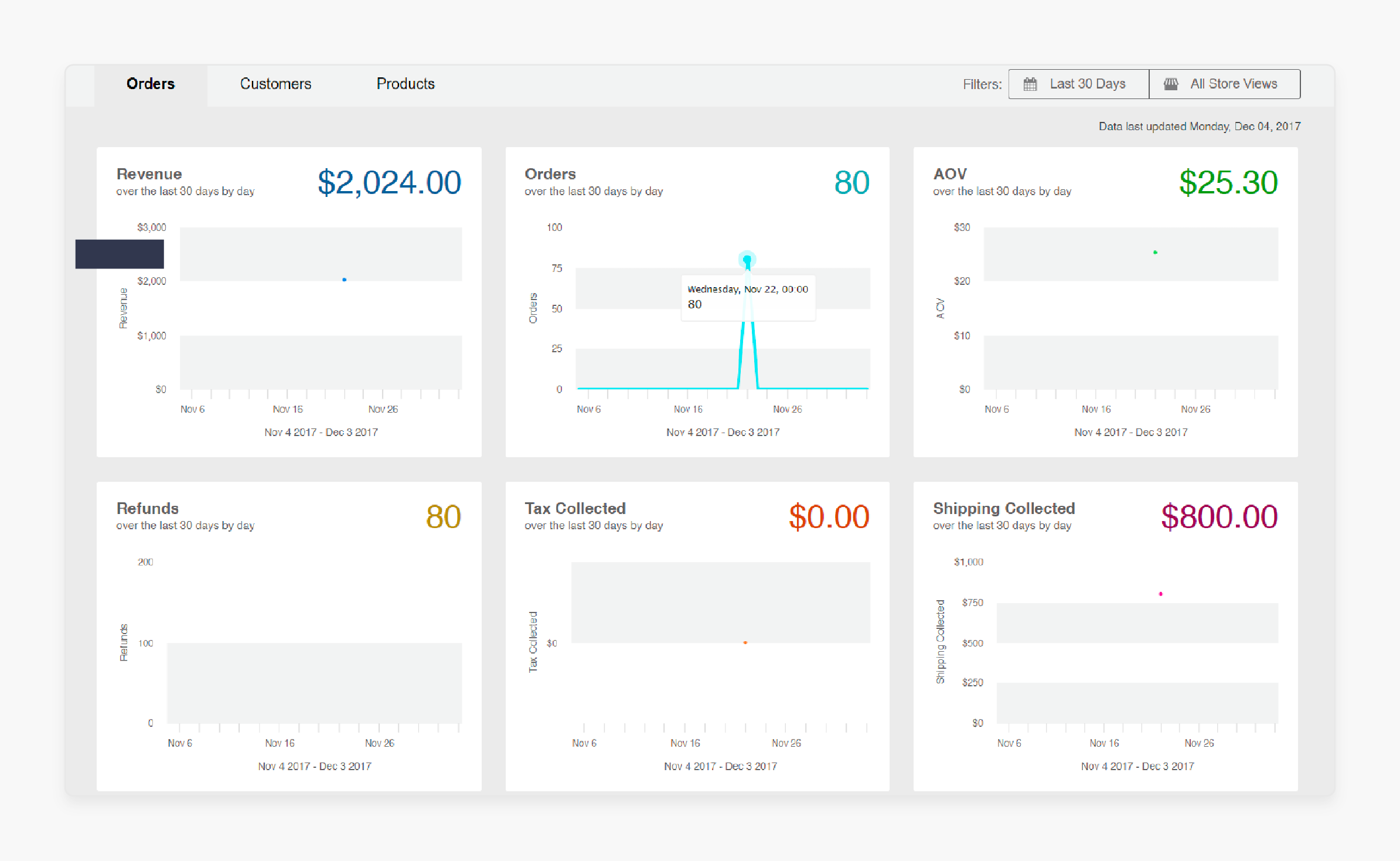Open the Customers tab
Screen dimensions: 1400x861
click(275, 84)
